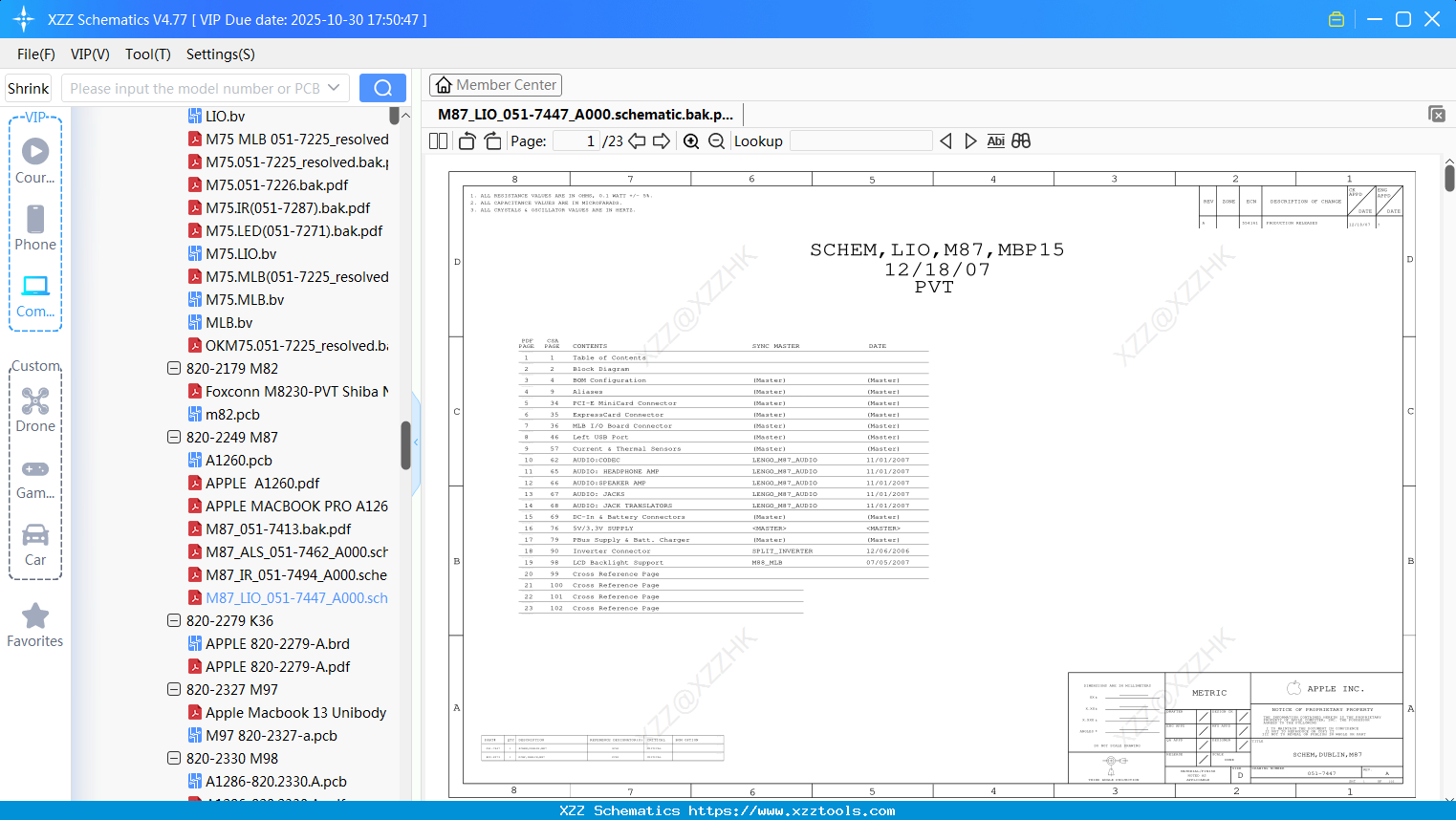Image resolution: width=1456 pixels, height=820 pixels.
Task: Open M75 MLB 051-7225_resolved file
Action: click(x=297, y=140)
